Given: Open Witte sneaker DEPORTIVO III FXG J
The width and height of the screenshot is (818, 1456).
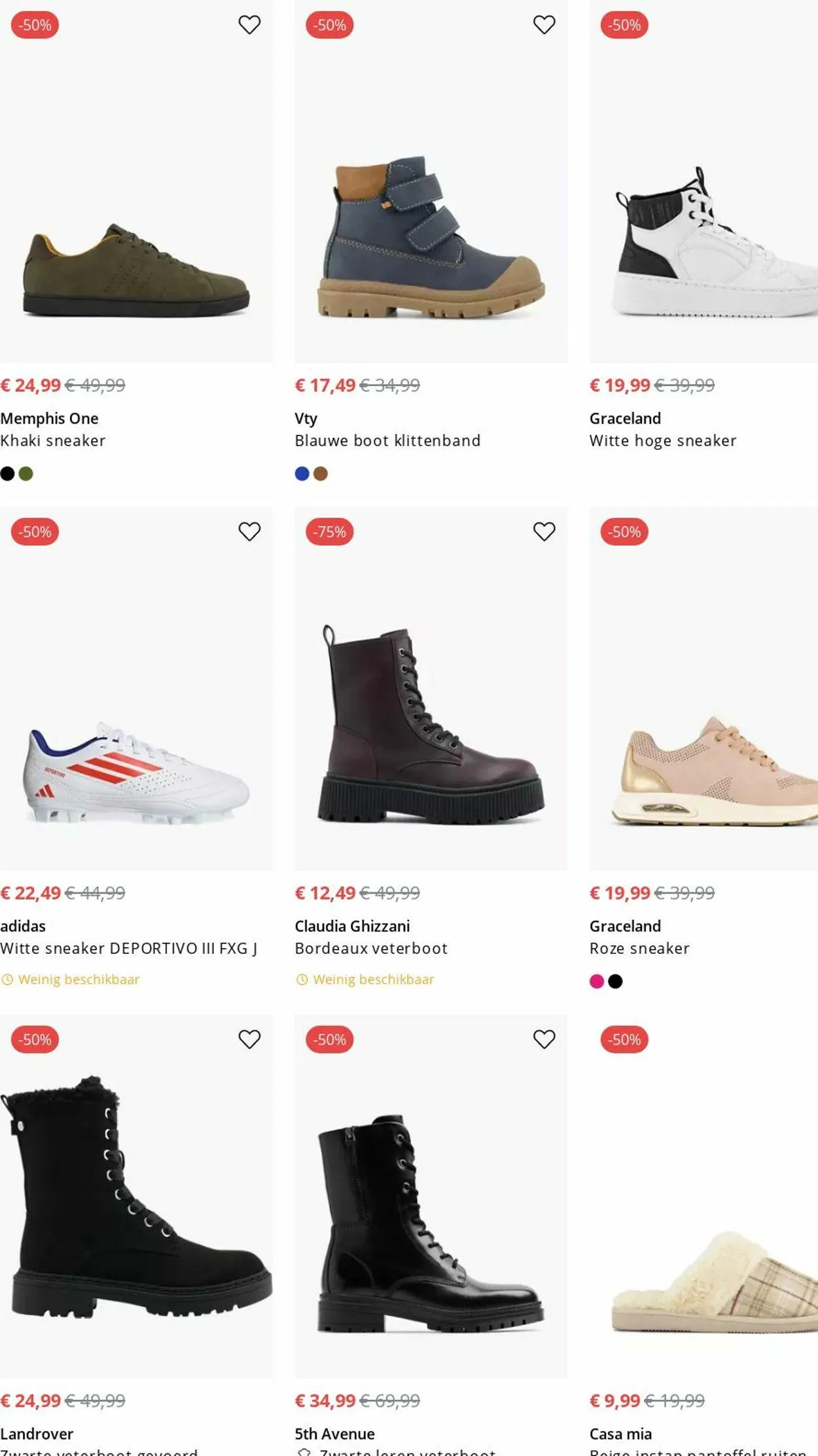Looking at the screenshot, I should [x=128, y=949].
